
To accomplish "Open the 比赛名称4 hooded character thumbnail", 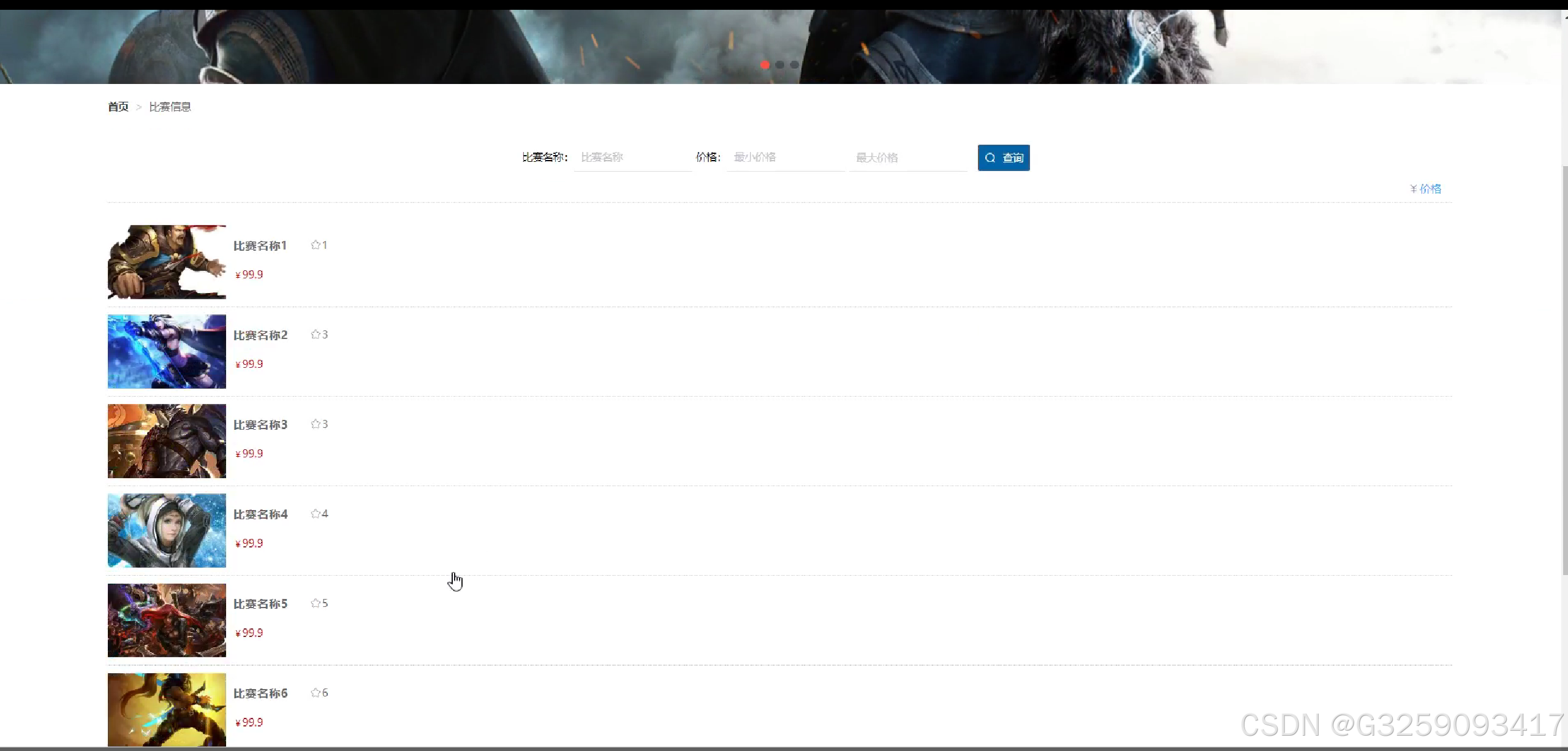I will [x=167, y=530].
